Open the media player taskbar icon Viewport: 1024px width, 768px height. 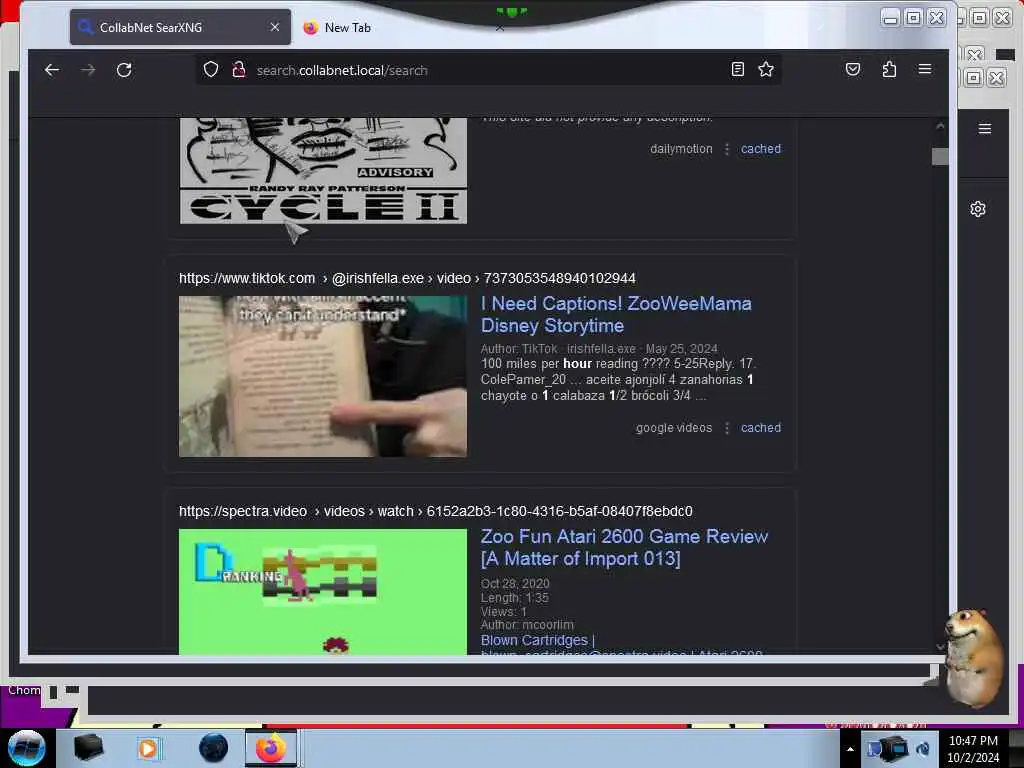[x=148, y=748]
